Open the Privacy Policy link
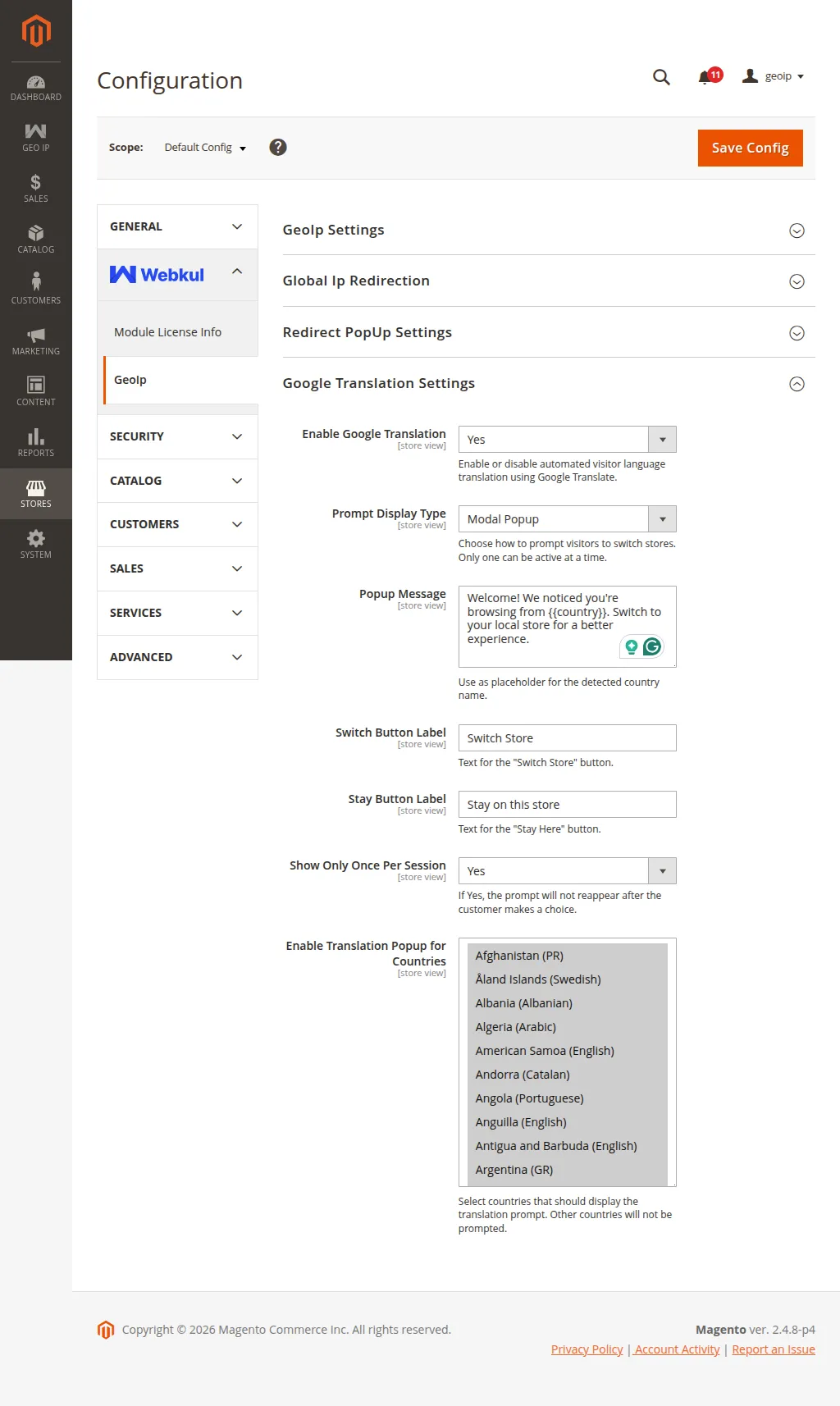 pyautogui.click(x=587, y=1349)
